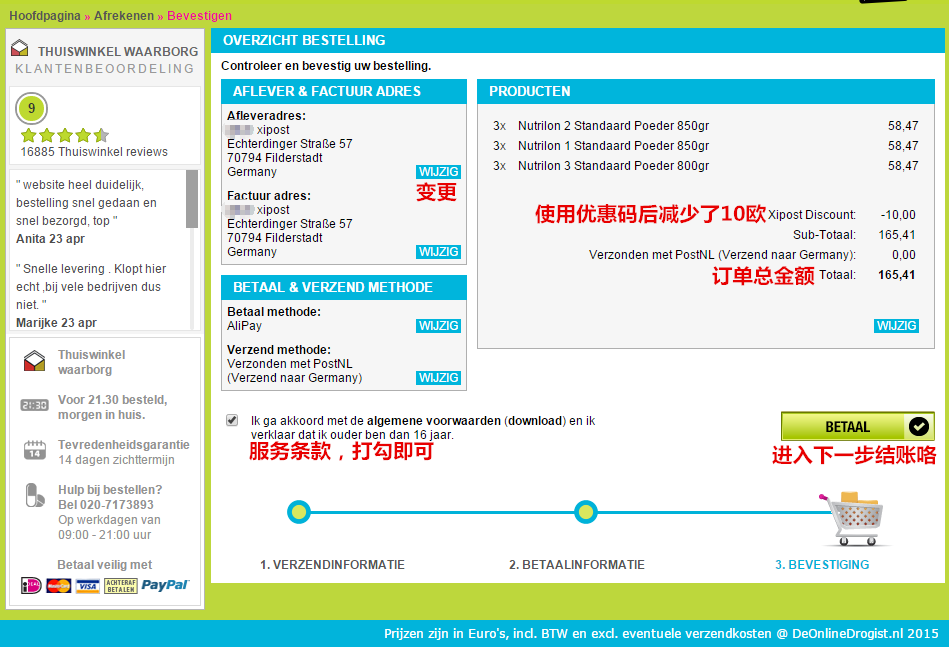Click the checkmark icon on the Betaal button
The width and height of the screenshot is (950, 649).
(x=918, y=427)
